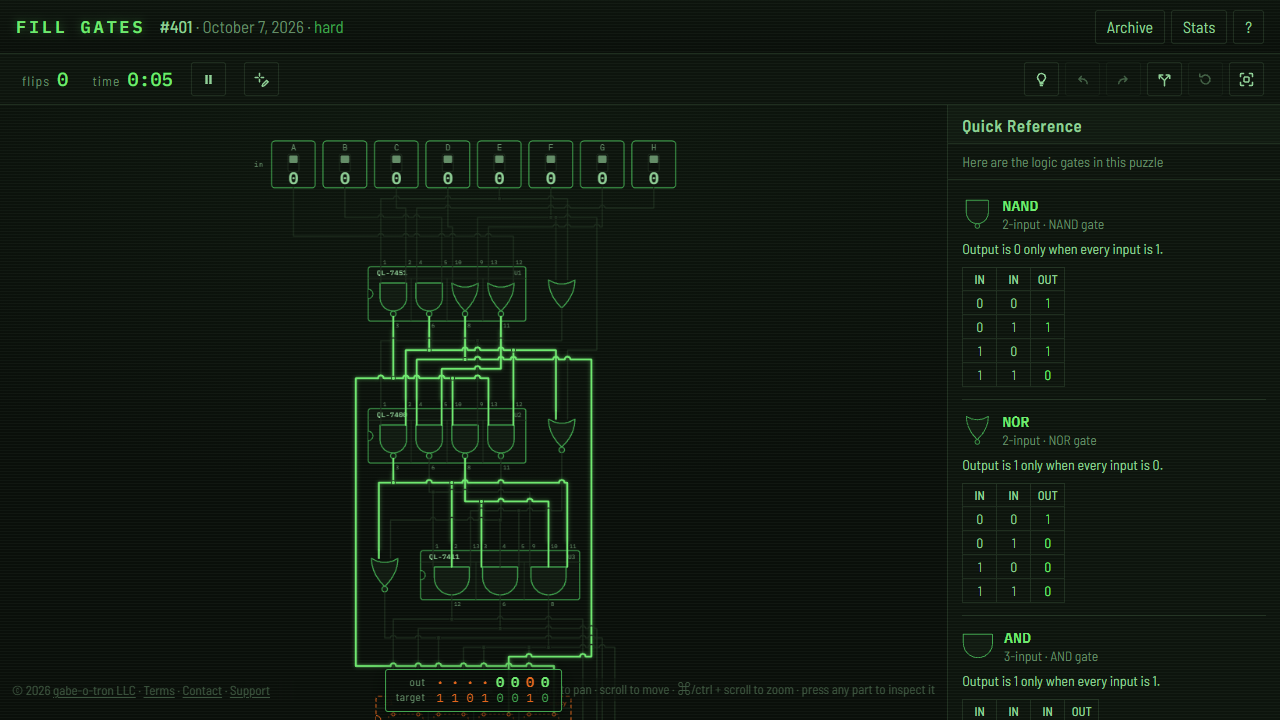Viewport: 1280px width, 720px height.
Task: Click the fit-to-screen focus icon
Action: pos(1246,80)
